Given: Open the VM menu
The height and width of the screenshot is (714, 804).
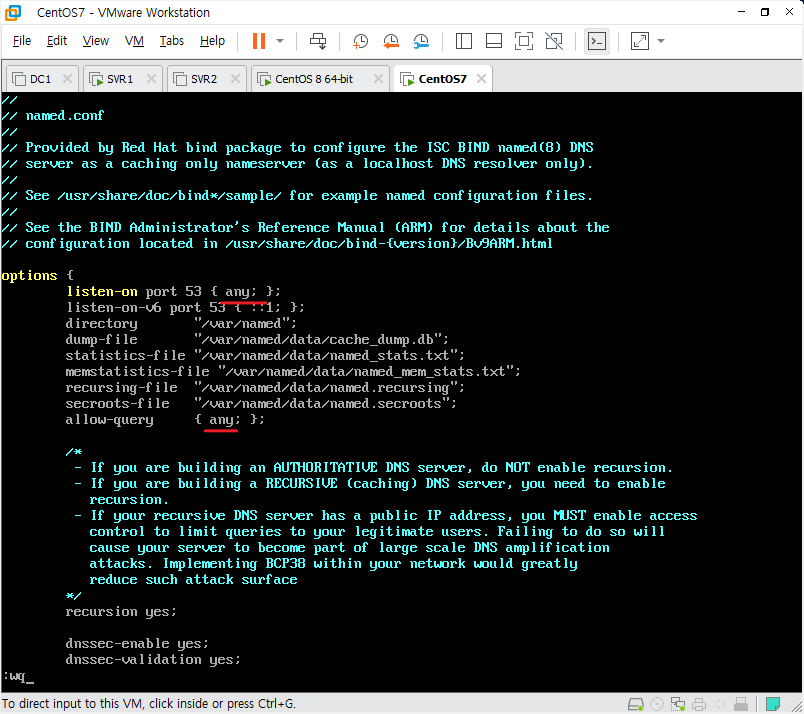Looking at the screenshot, I should pos(134,41).
